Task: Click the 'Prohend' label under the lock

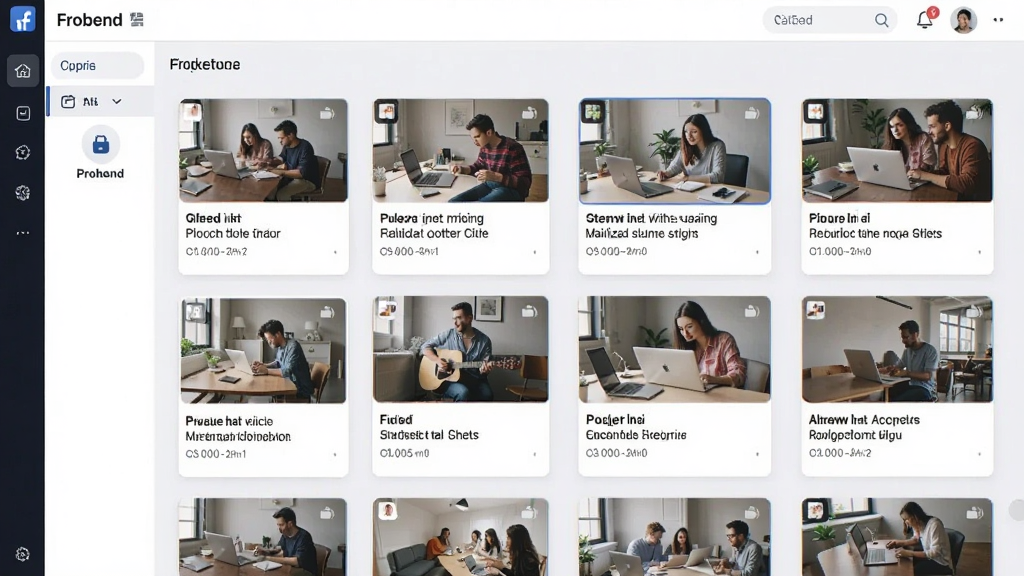Action: (100, 174)
